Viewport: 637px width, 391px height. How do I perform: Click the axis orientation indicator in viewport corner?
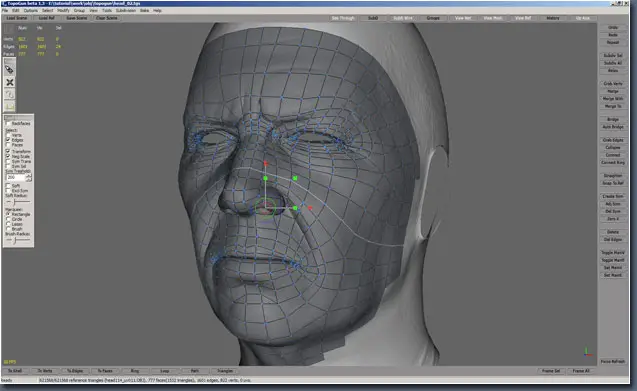(x=587, y=352)
